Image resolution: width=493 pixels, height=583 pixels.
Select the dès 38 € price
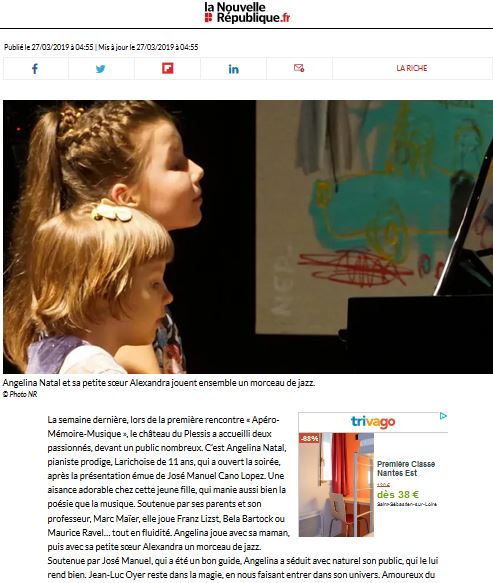point(398,495)
